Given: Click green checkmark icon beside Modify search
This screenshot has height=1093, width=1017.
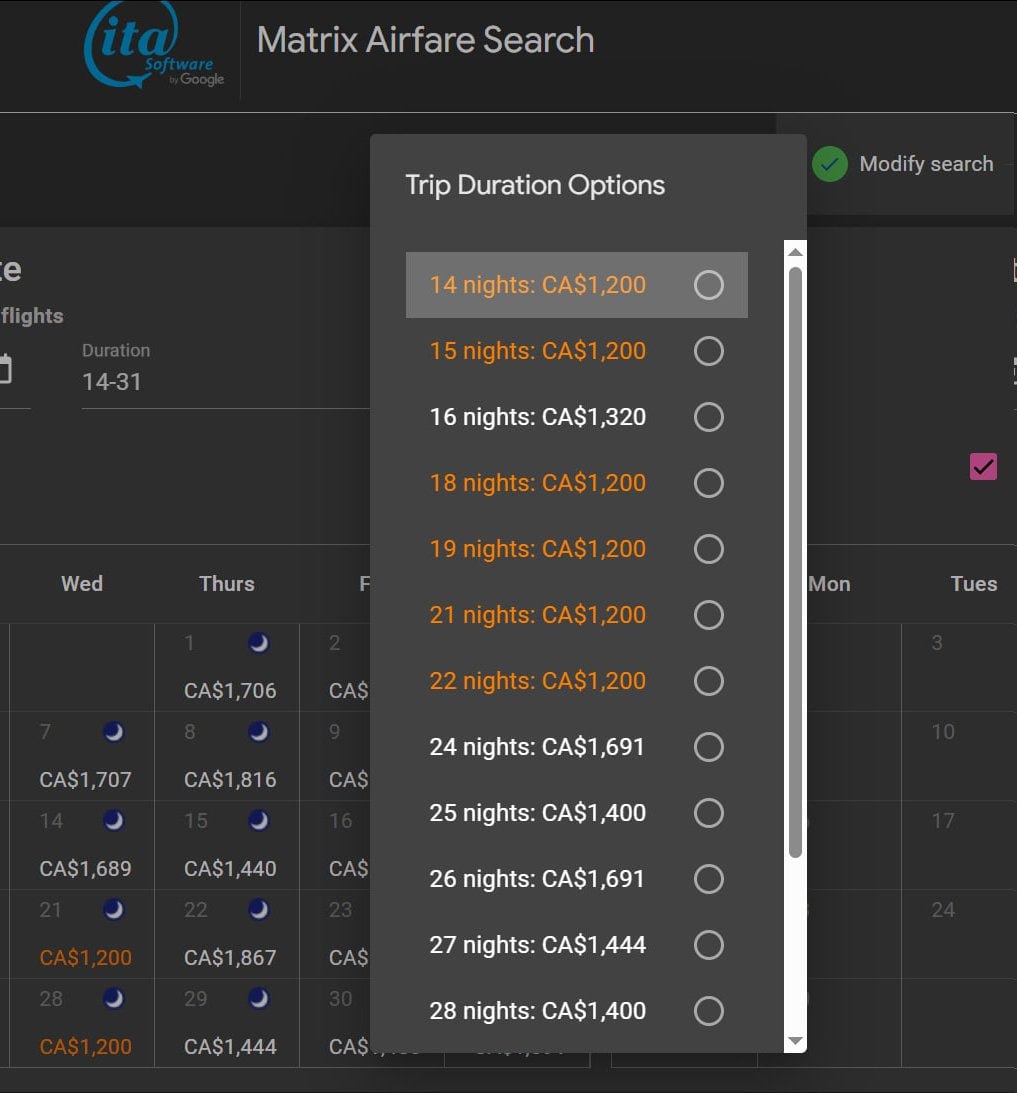Looking at the screenshot, I should (829, 165).
